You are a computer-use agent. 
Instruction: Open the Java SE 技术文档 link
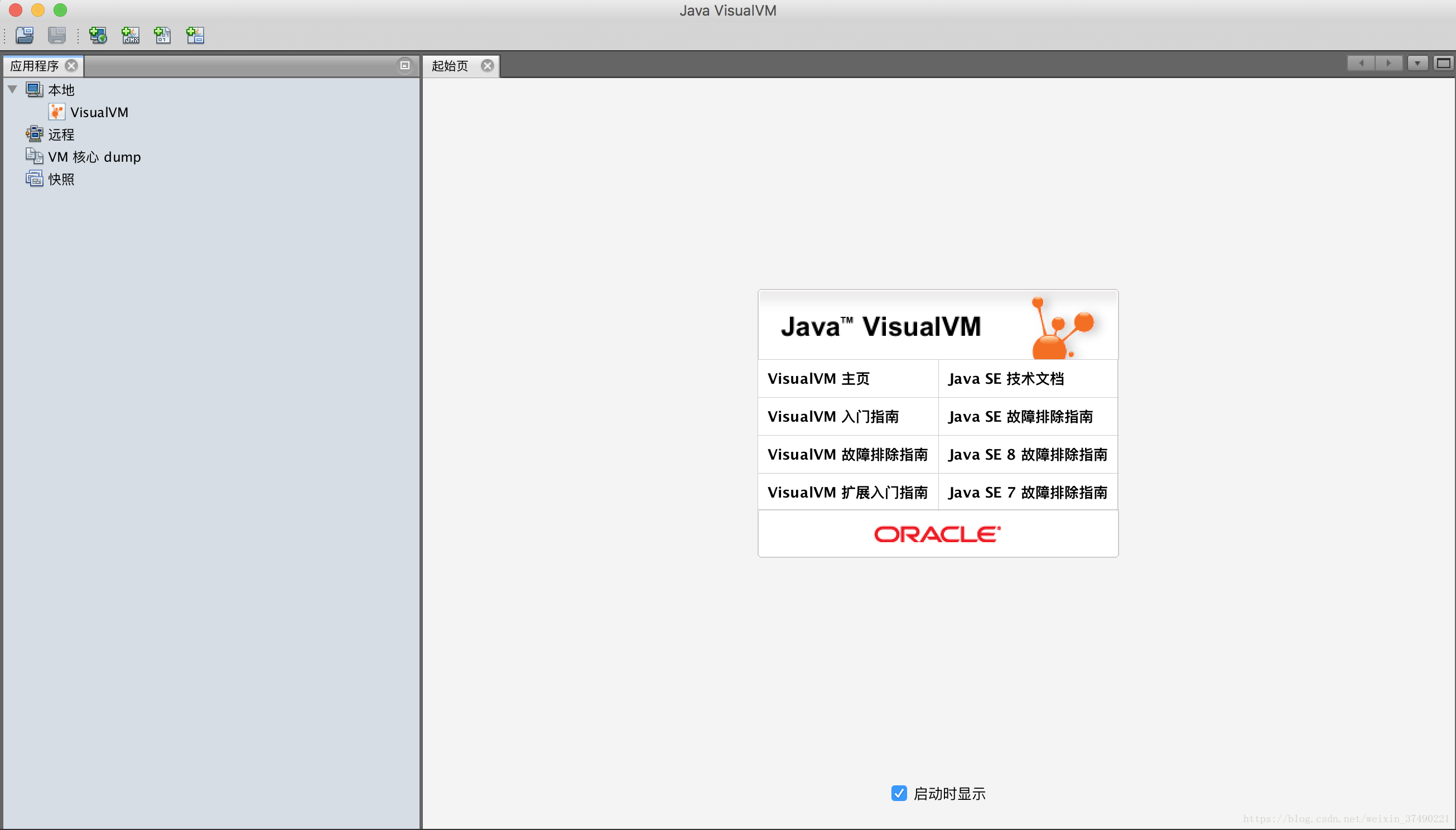point(1006,379)
